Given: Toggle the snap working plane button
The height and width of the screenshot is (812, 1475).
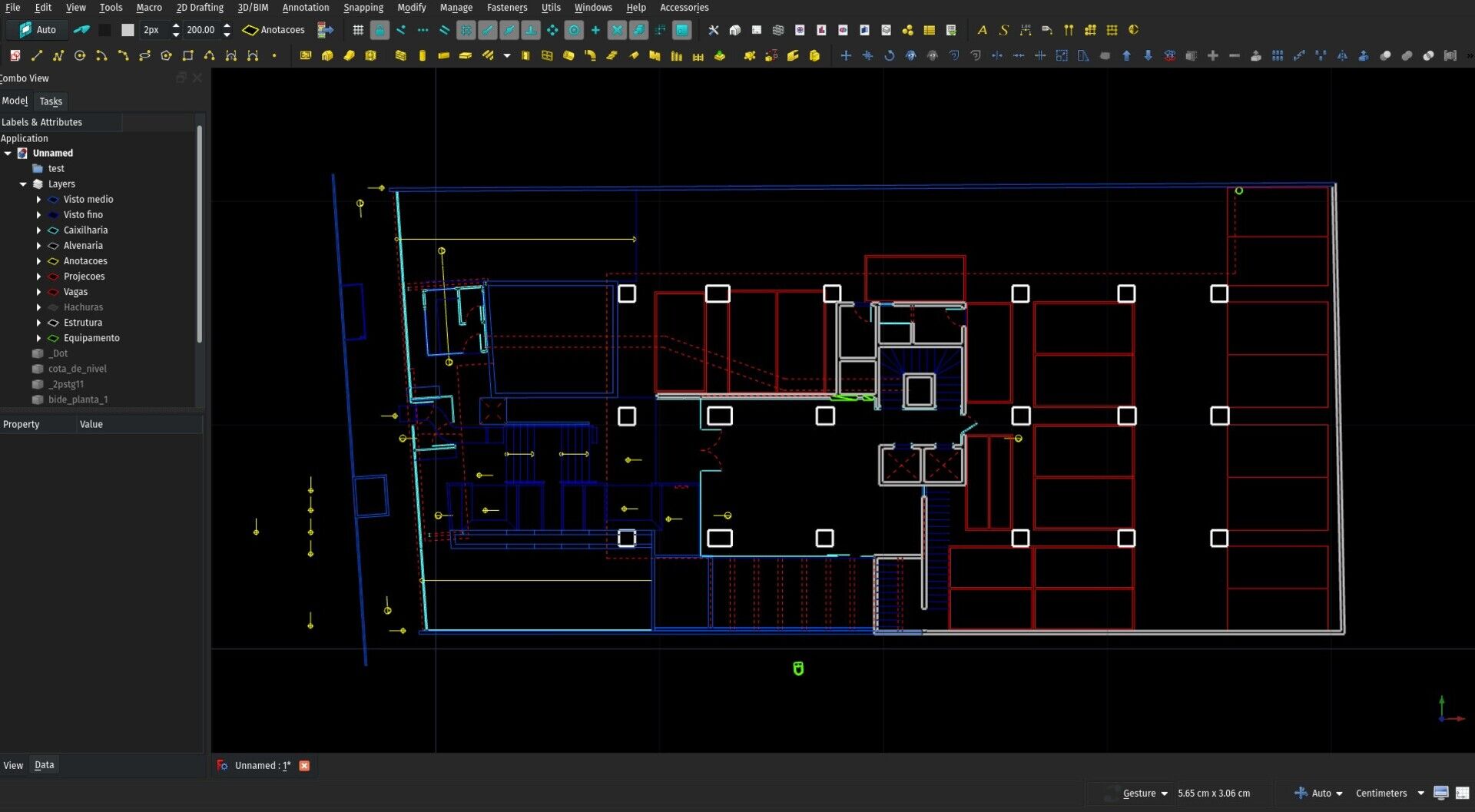Looking at the screenshot, I should [681, 30].
